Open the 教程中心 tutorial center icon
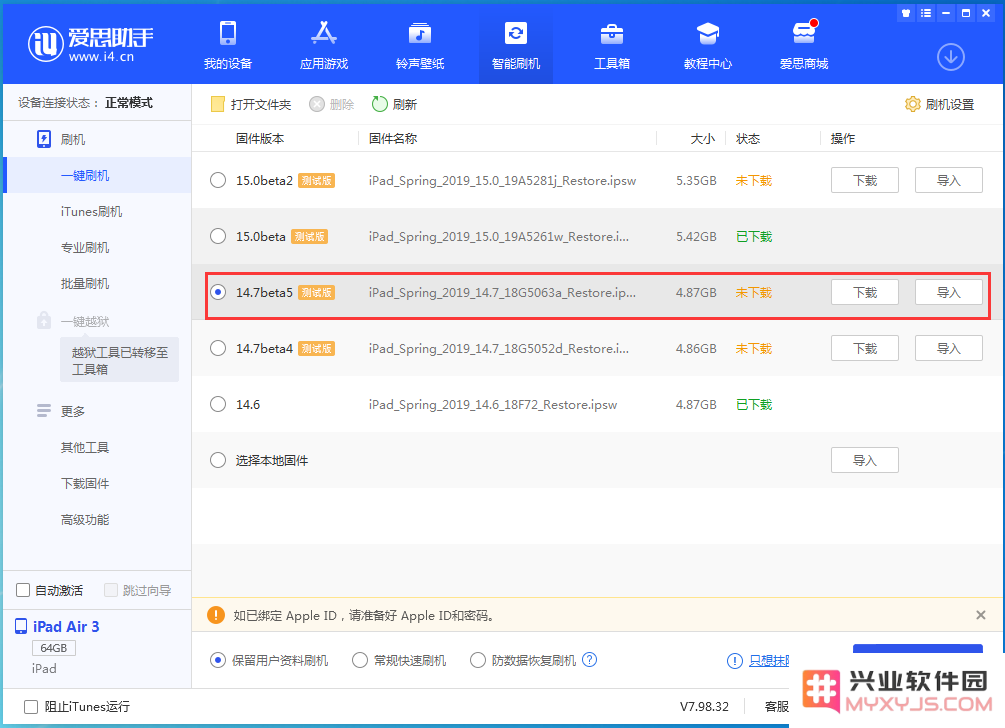 pos(708,34)
